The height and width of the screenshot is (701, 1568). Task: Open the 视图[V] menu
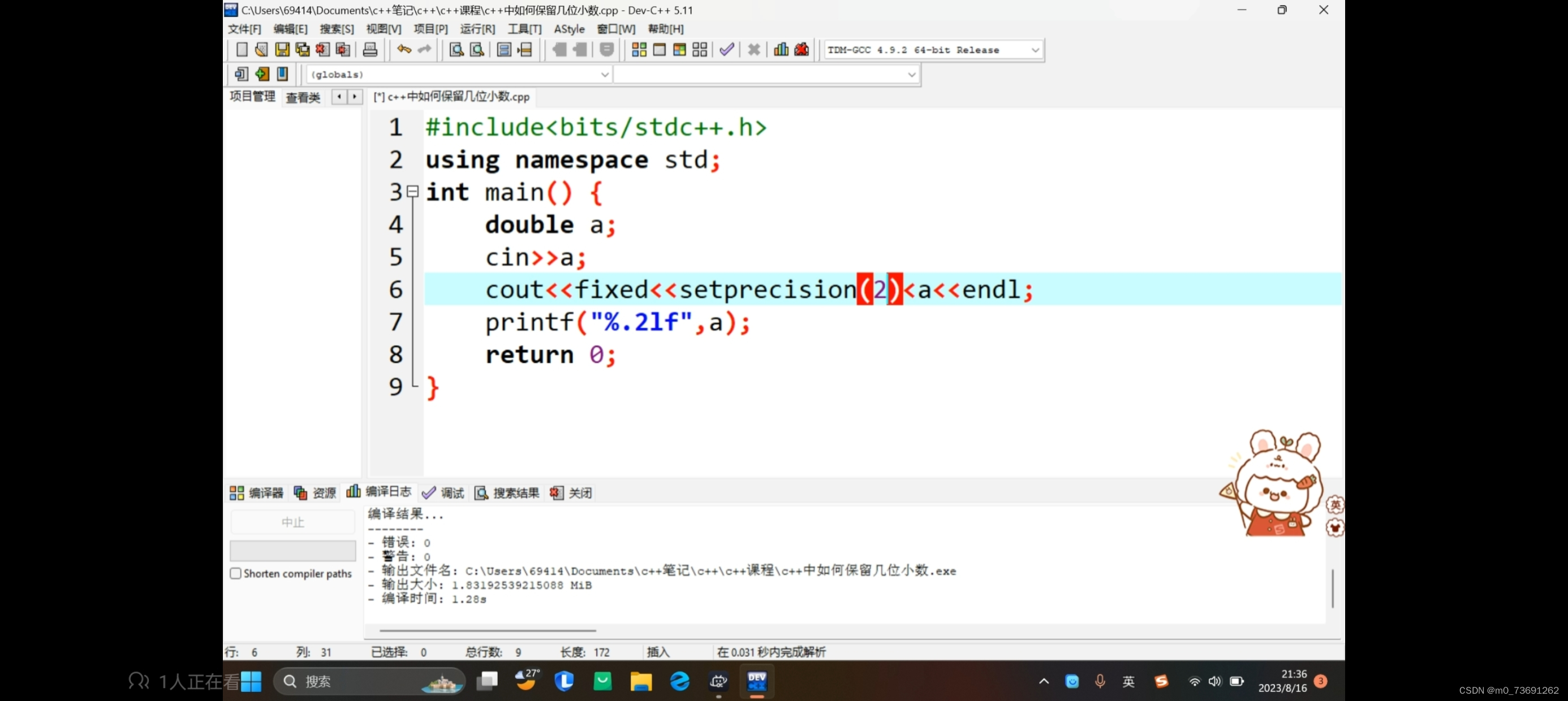[384, 29]
